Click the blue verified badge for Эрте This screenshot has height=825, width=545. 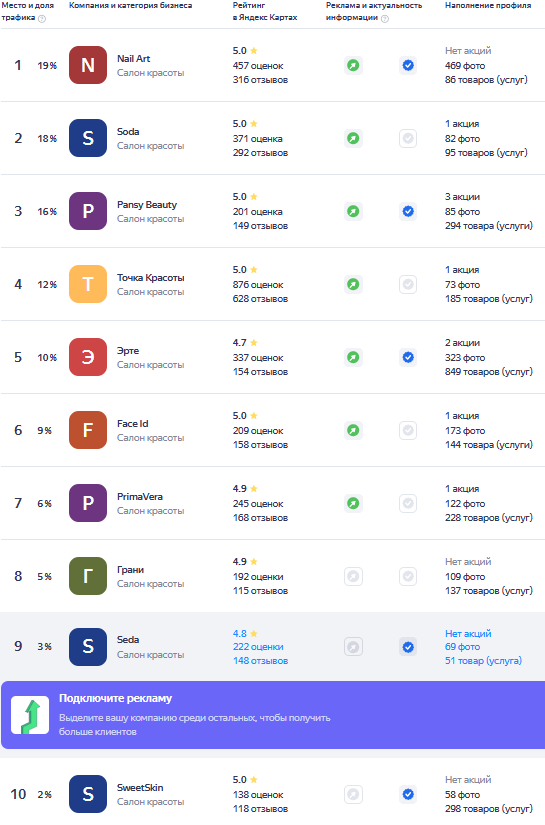(x=408, y=357)
